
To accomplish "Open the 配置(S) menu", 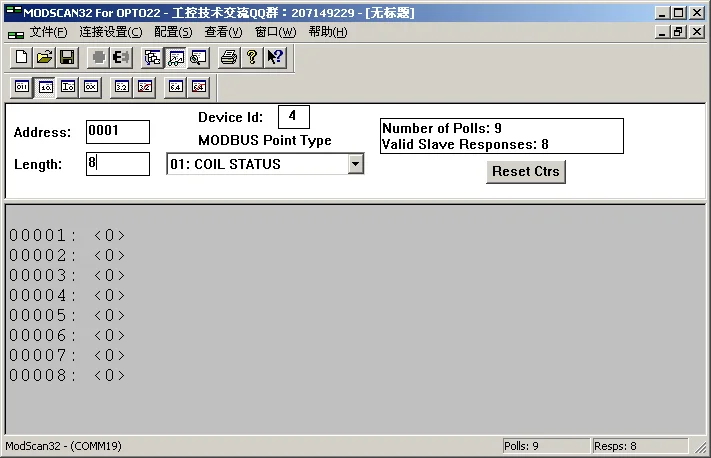I will click(172, 32).
